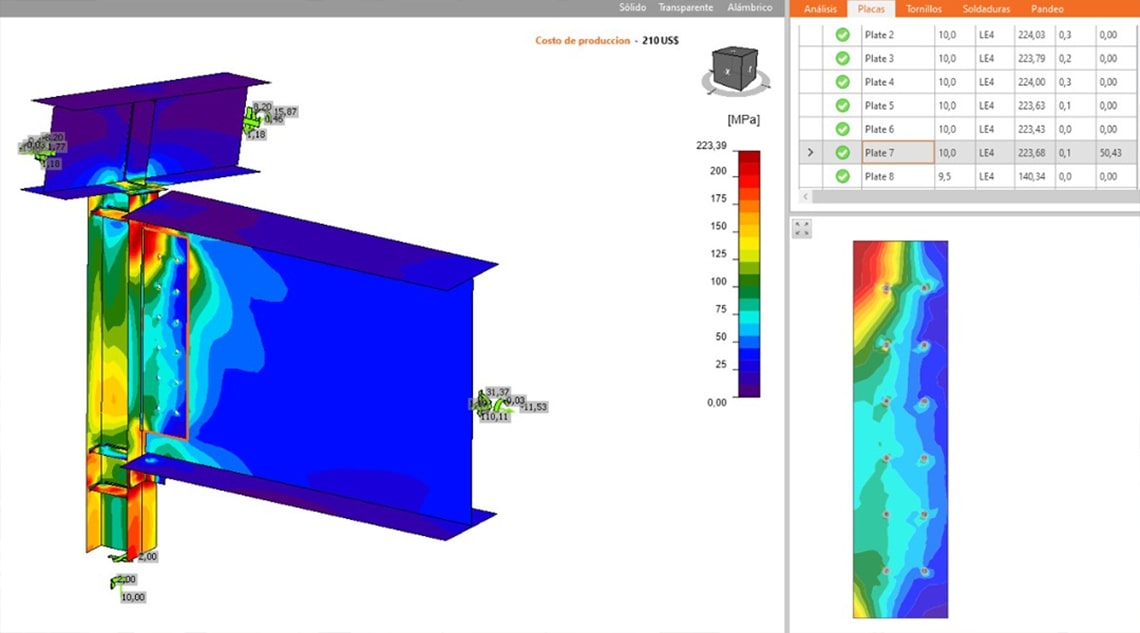Select the load arrow icon below the column base
1140x633 pixels.
118,581
